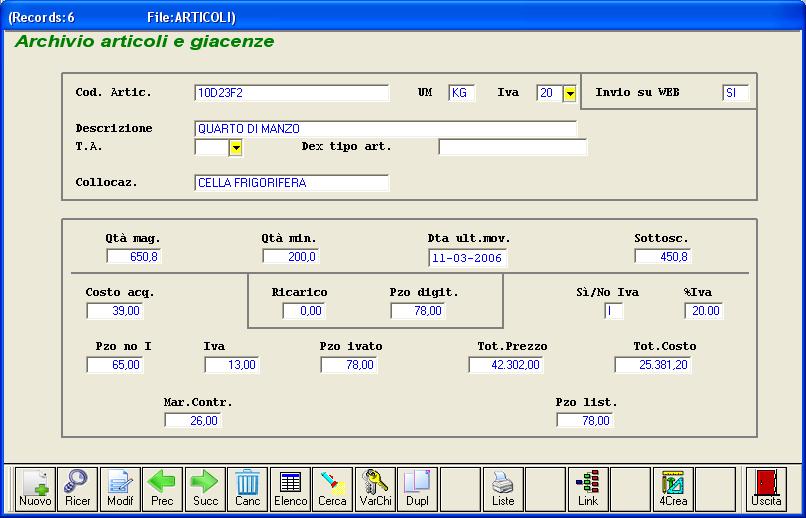Image resolution: width=806 pixels, height=518 pixels.
Task: Click the %Iva field 20.00
Action: 704,311
